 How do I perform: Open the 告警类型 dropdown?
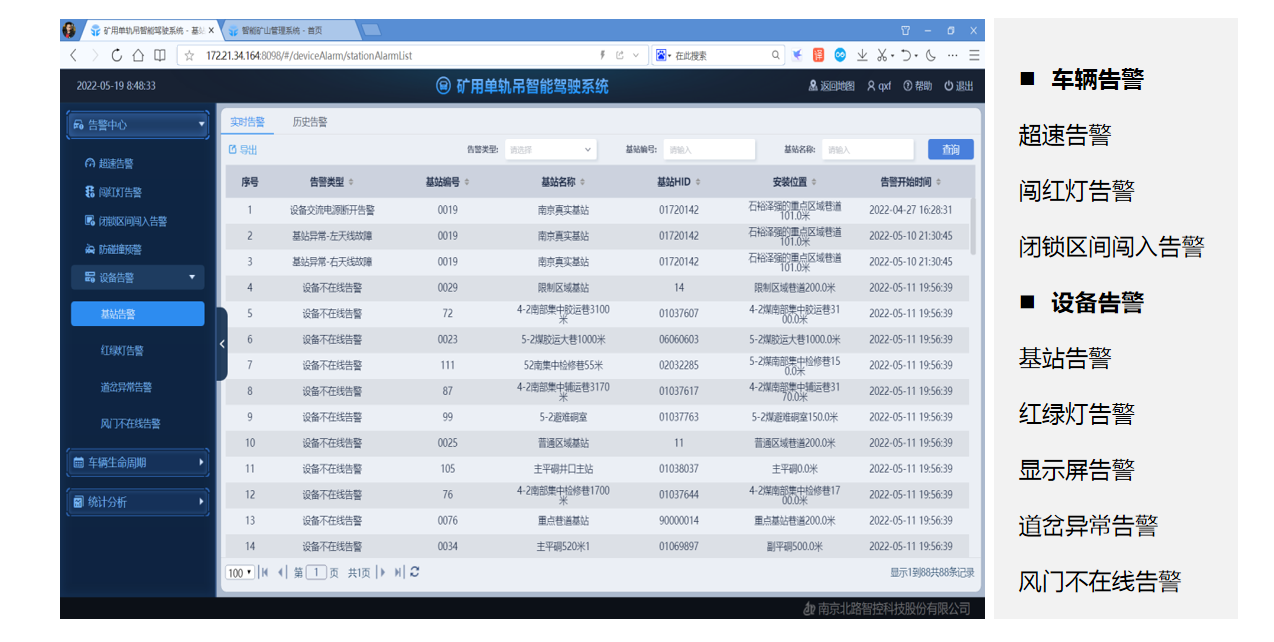point(549,150)
